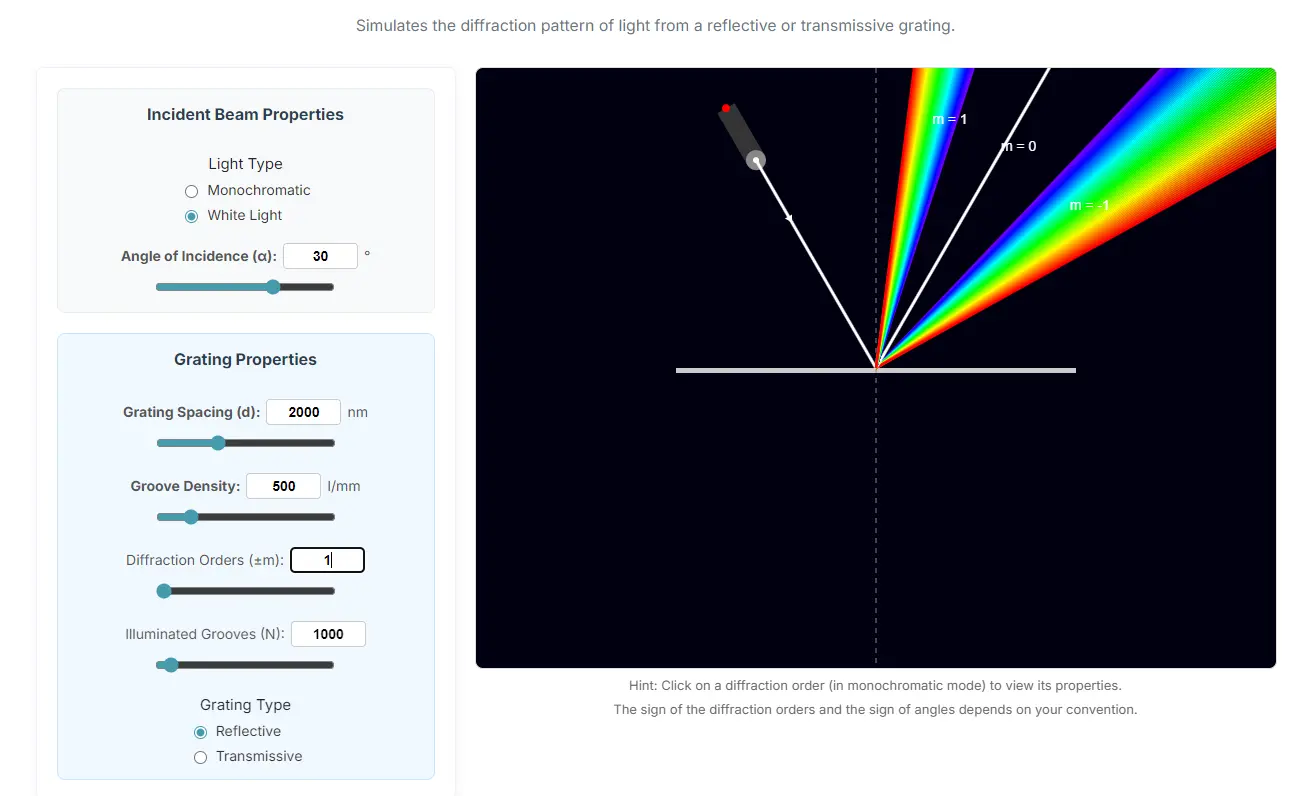Select the Reflective grating type
The height and width of the screenshot is (796, 1312).
coord(199,731)
